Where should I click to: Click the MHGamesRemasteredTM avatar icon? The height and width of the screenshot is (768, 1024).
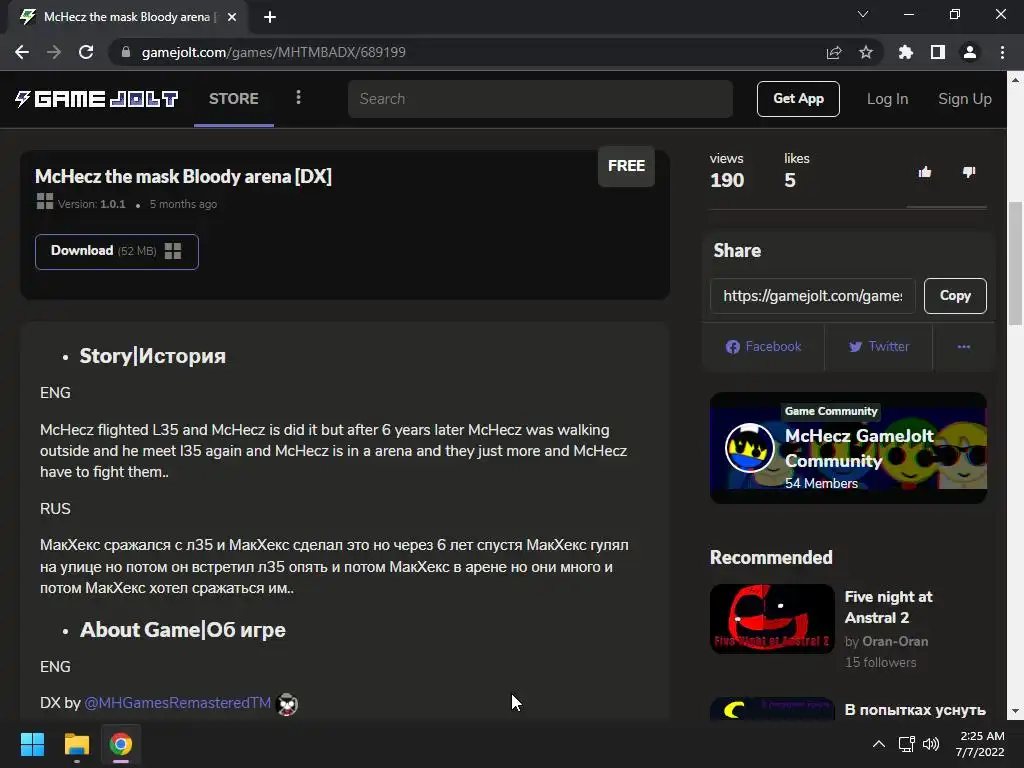(x=287, y=704)
